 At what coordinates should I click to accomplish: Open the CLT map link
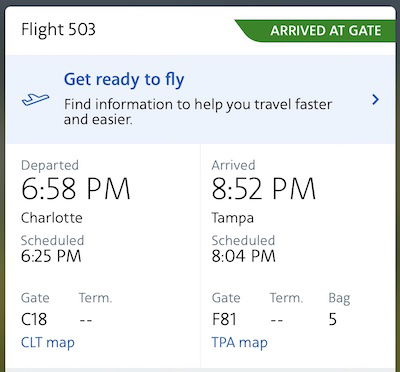coord(48,343)
